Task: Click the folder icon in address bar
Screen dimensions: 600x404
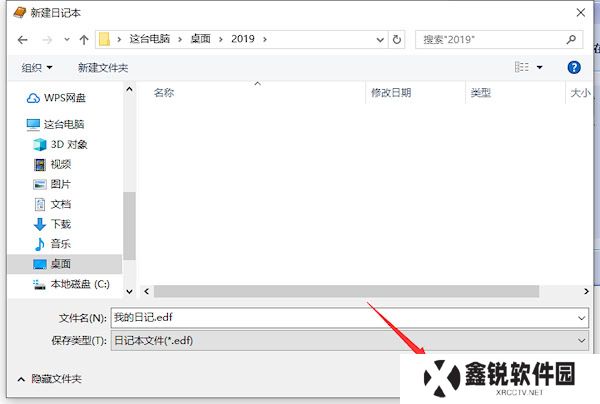Action: (x=104, y=39)
